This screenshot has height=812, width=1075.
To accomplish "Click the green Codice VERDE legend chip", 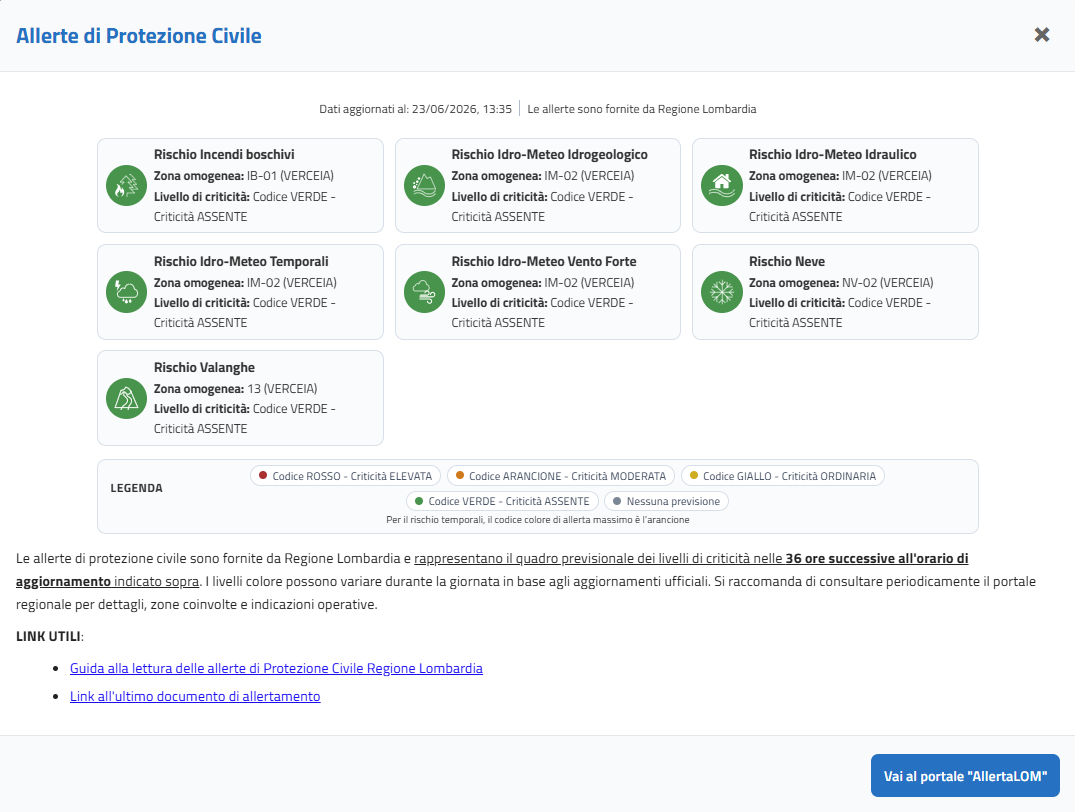I will [x=503, y=501].
